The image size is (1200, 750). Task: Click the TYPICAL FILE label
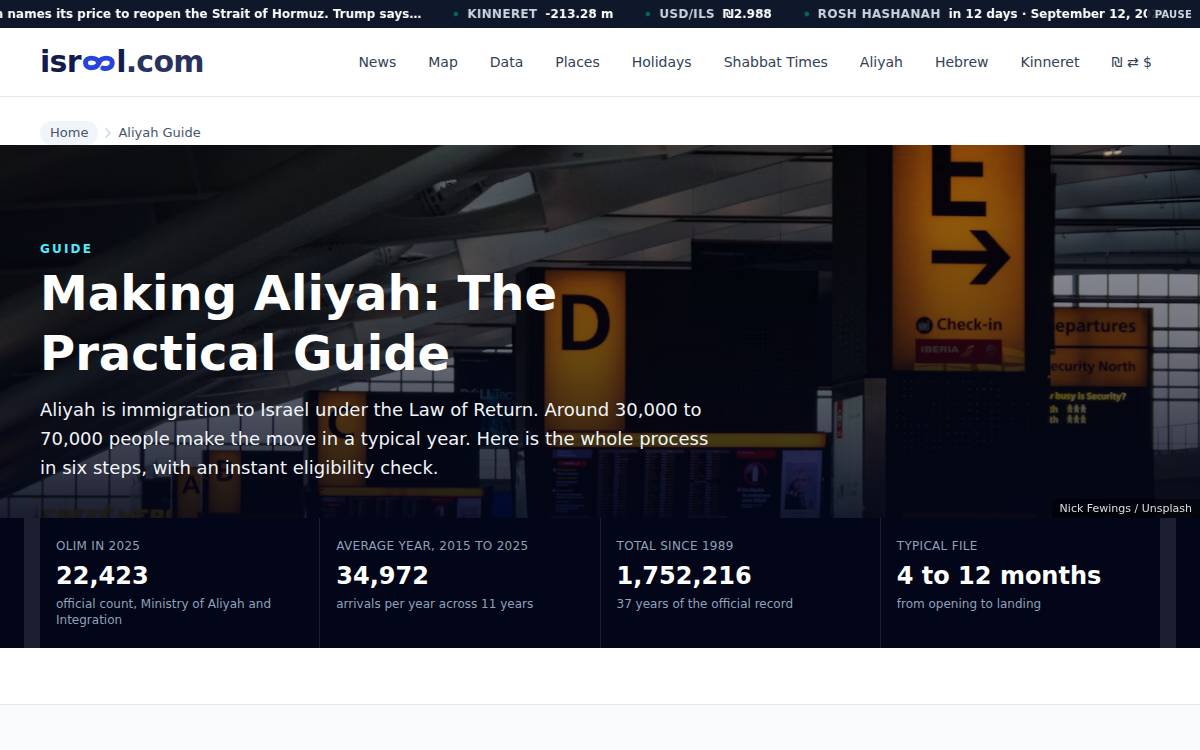coord(937,546)
